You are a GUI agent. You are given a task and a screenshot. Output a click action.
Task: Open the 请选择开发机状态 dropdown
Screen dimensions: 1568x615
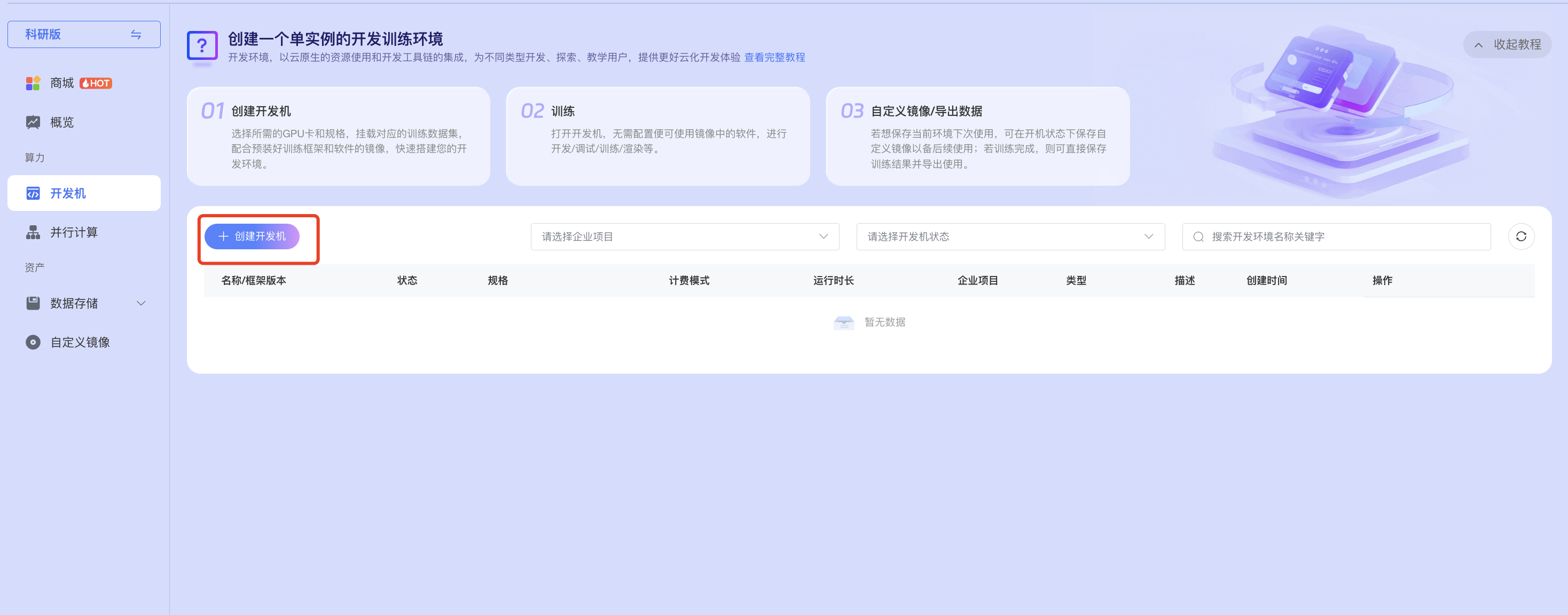1010,236
